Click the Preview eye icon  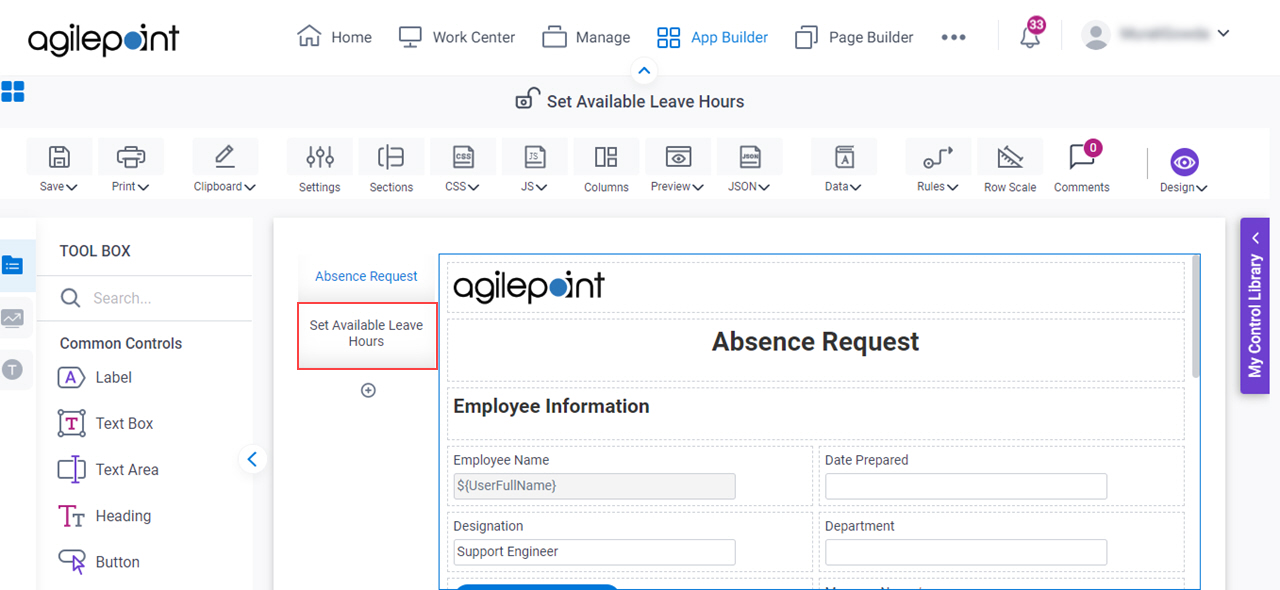(x=678, y=157)
